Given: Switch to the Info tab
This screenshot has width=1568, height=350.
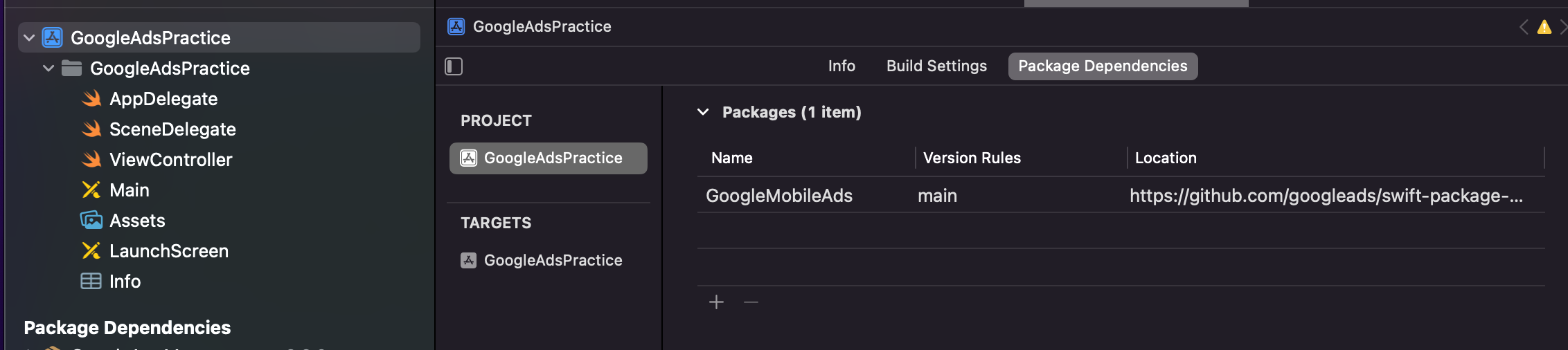Looking at the screenshot, I should point(841,66).
